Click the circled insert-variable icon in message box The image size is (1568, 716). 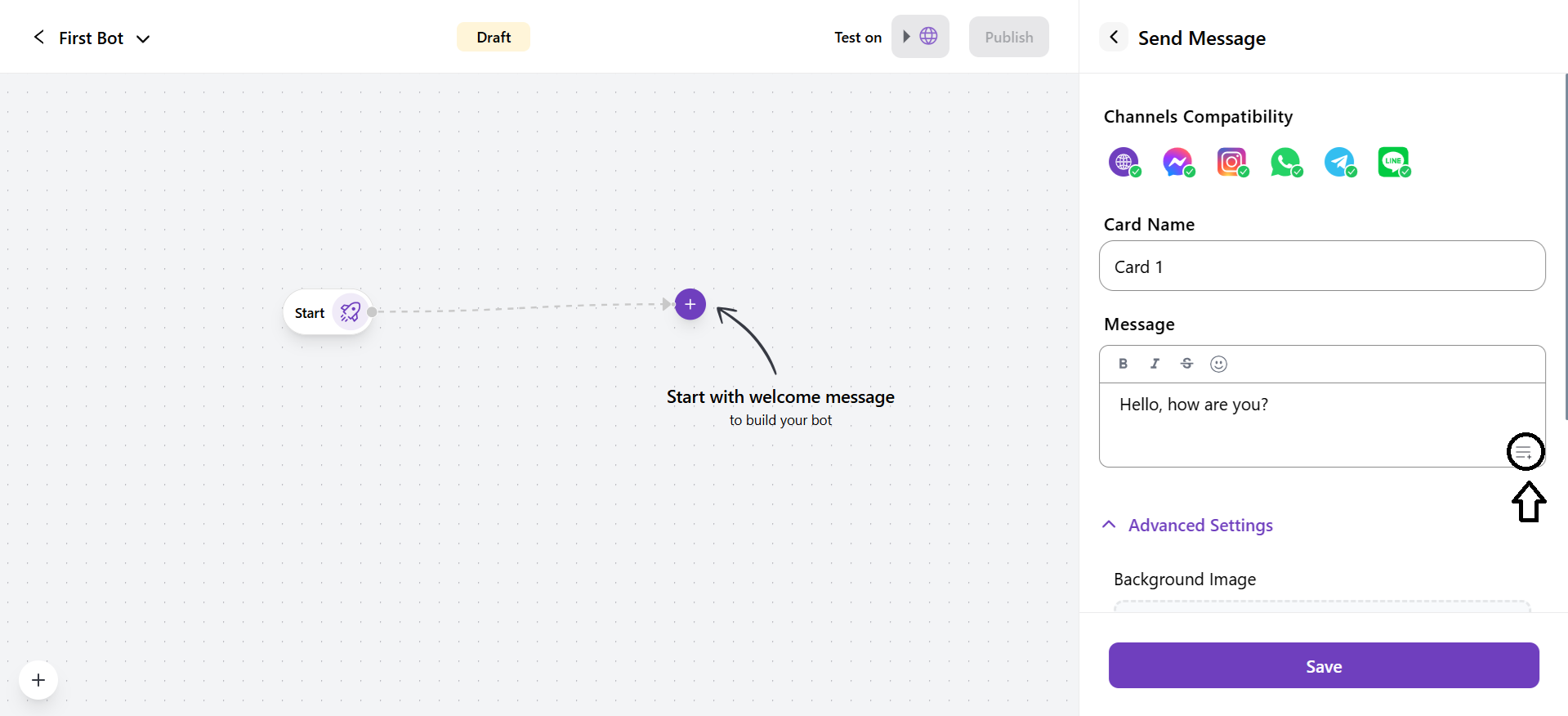coord(1525,452)
